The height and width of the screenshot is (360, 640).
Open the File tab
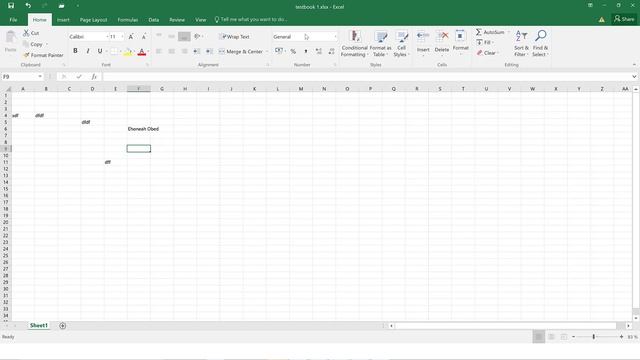pyautogui.click(x=13, y=20)
